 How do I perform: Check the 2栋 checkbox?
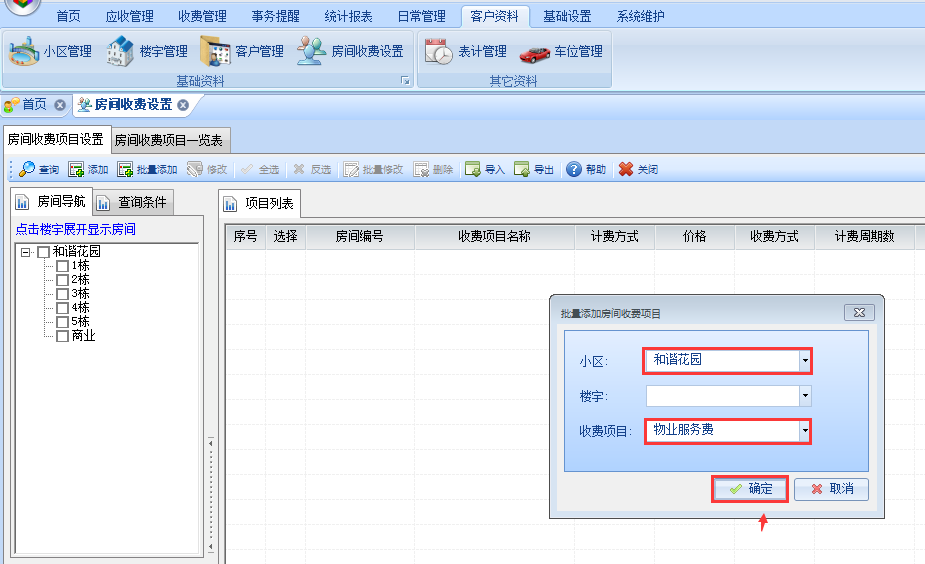(63, 280)
